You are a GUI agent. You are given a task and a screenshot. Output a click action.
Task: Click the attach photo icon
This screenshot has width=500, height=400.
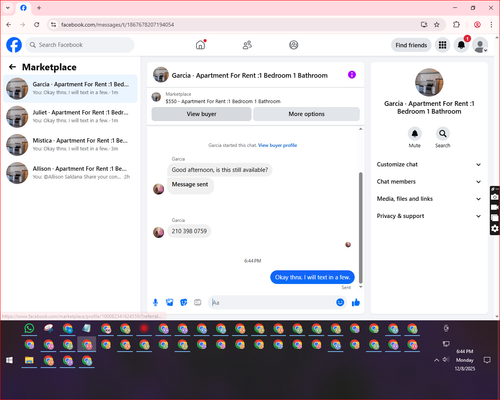pos(170,302)
